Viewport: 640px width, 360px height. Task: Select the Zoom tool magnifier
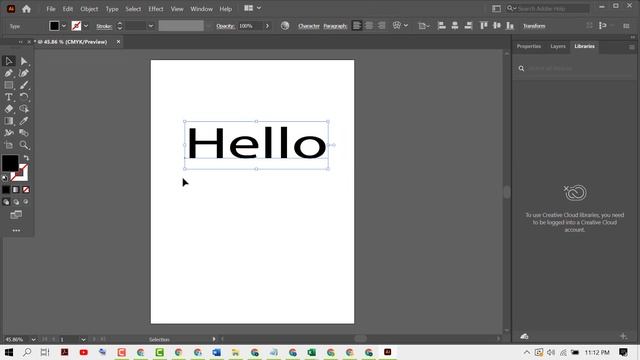24,145
